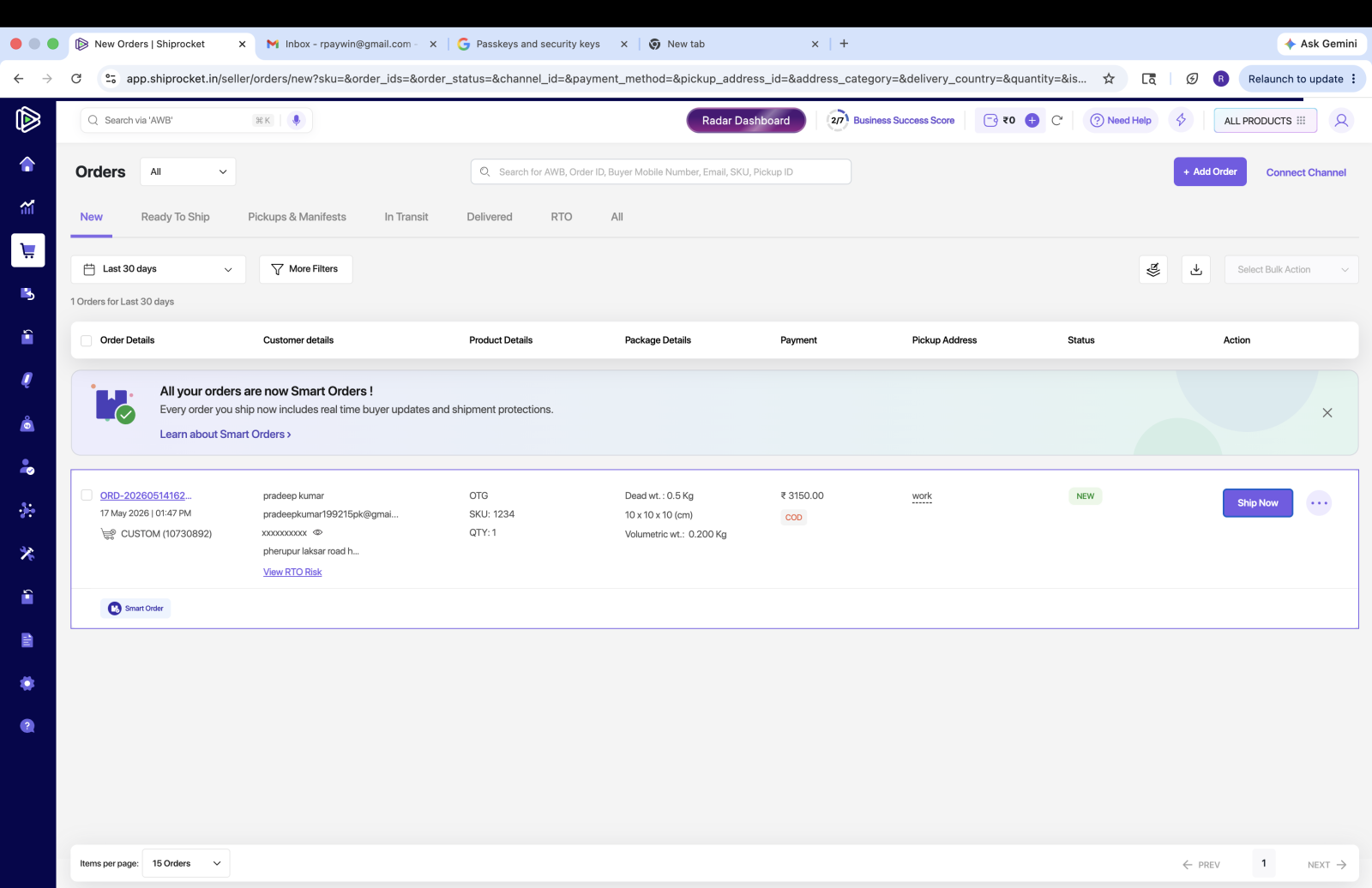Open the Learn about Smart Orders link
This screenshot has width=1372, height=888.
[226, 435]
